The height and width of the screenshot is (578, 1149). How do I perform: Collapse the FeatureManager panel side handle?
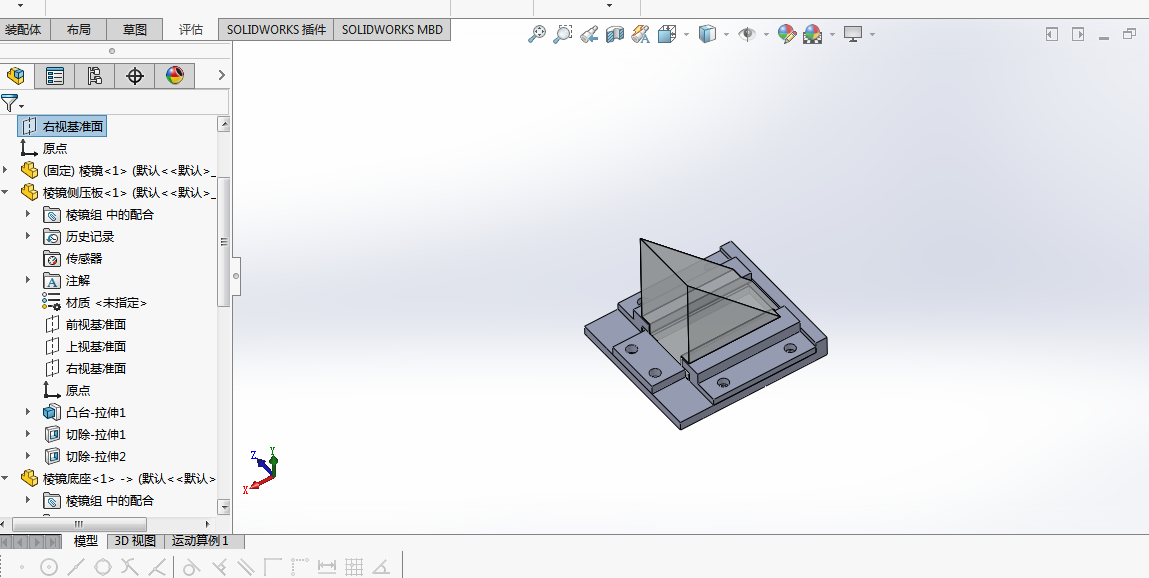coord(236,276)
